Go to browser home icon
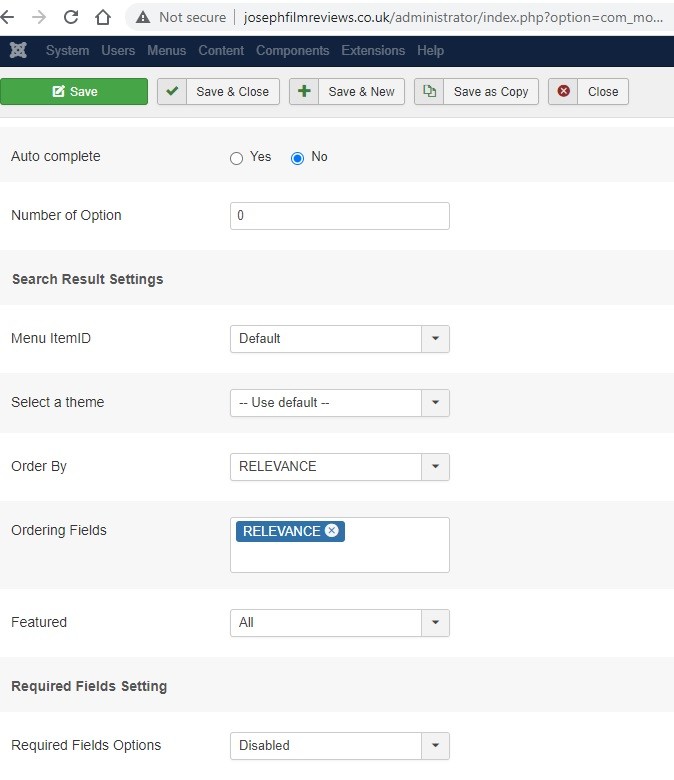The height and width of the screenshot is (780, 674). point(102,17)
